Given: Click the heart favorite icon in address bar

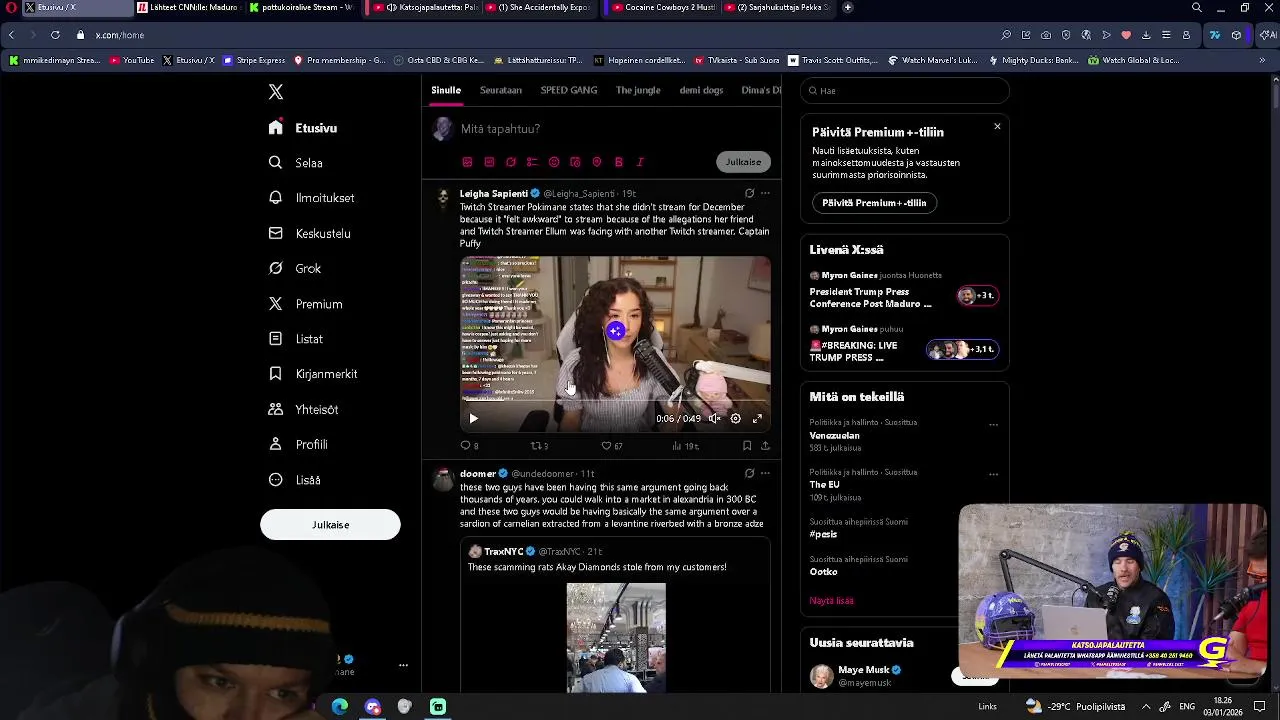Looking at the screenshot, I should (1126, 35).
